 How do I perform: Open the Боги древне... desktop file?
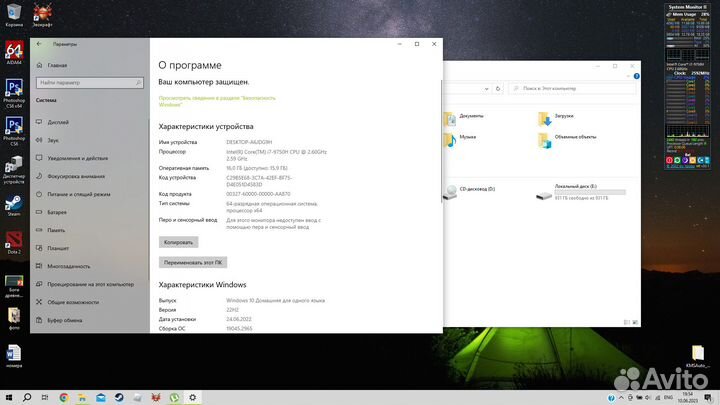pos(14,286)
